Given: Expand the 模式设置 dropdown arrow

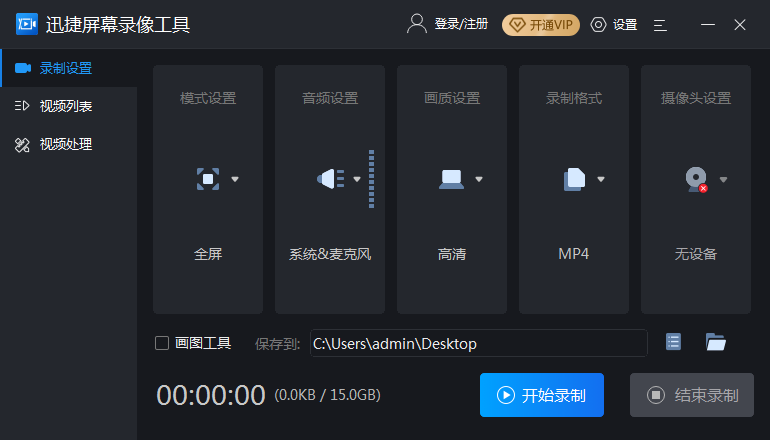Looking at the screenshot, I should 235,179.
